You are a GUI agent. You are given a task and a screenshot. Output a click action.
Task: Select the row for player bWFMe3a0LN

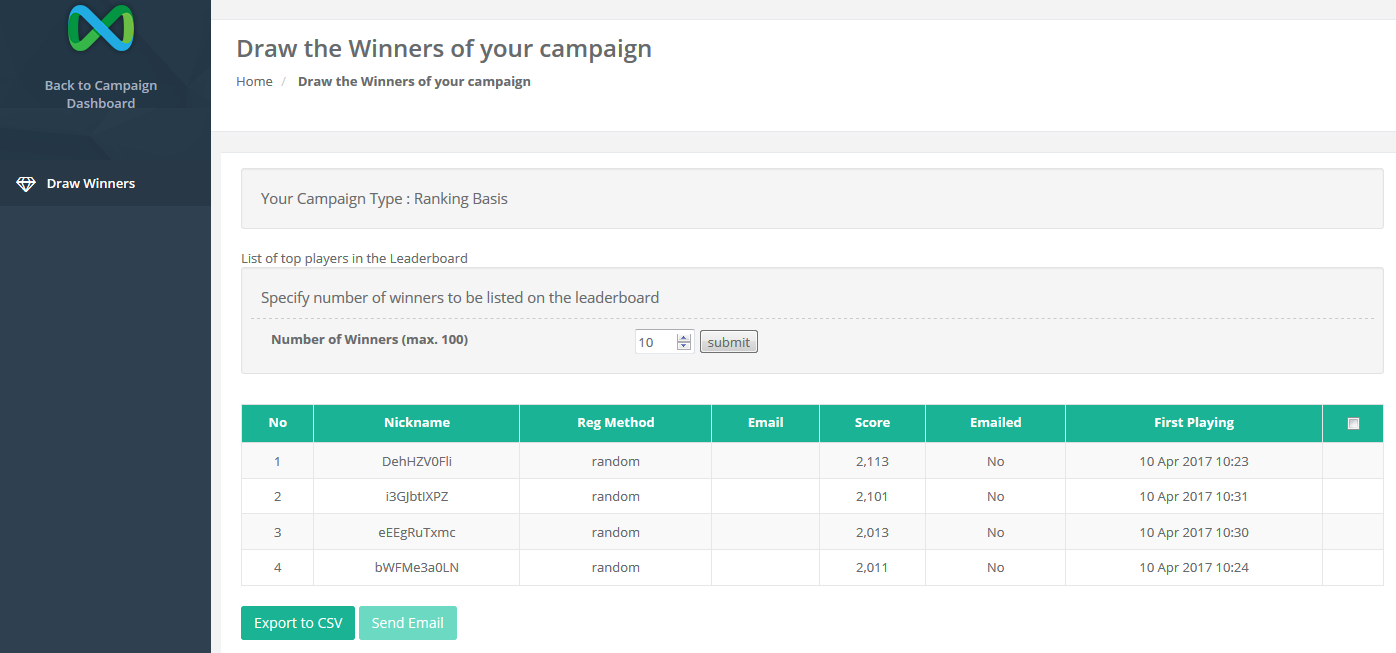pos(417,568)
